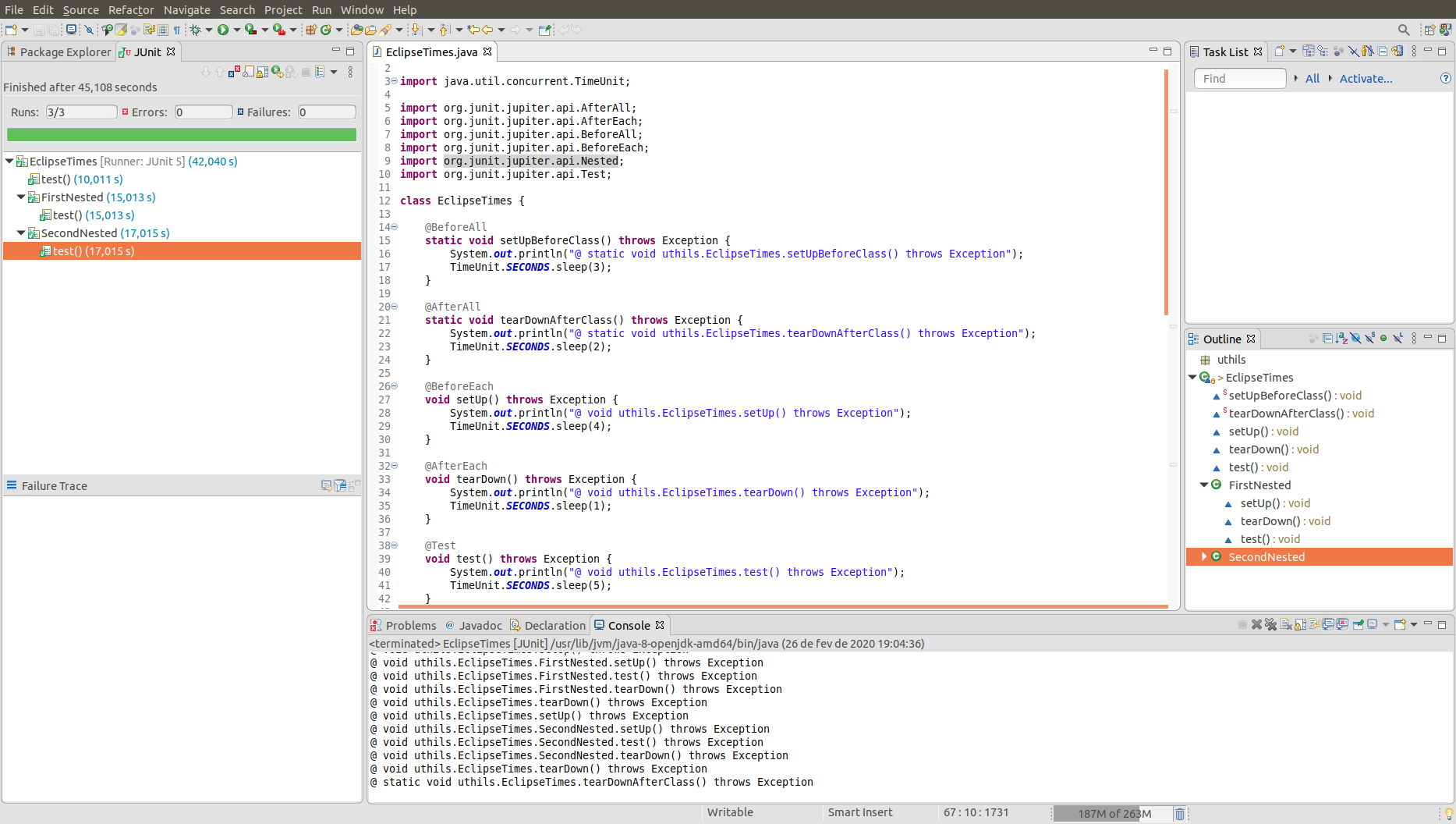This screenshot has height=824, width=1456.
Task: Click Test Run History icon in JUnit
Action: click(320, 72)
